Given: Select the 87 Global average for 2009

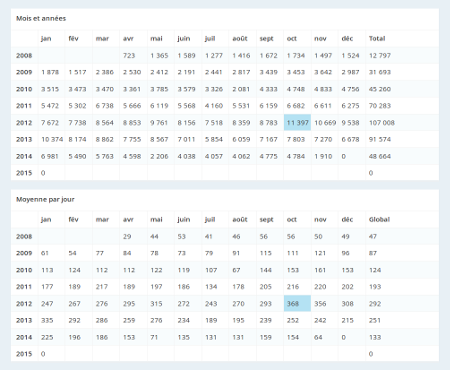Looking at the screenshot, I should tap(373, 253).
